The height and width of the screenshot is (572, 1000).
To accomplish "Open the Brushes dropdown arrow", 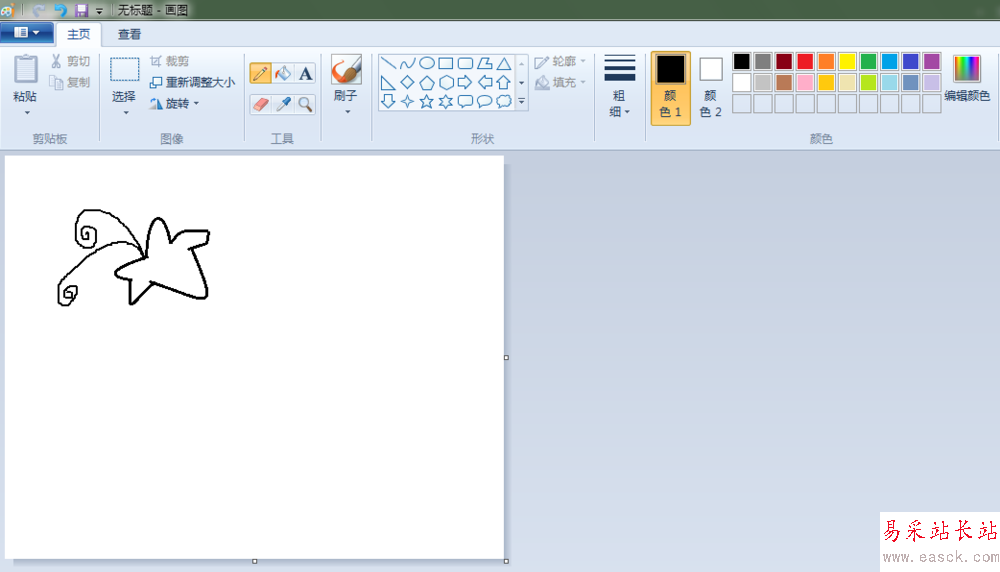I will point(348,112).
